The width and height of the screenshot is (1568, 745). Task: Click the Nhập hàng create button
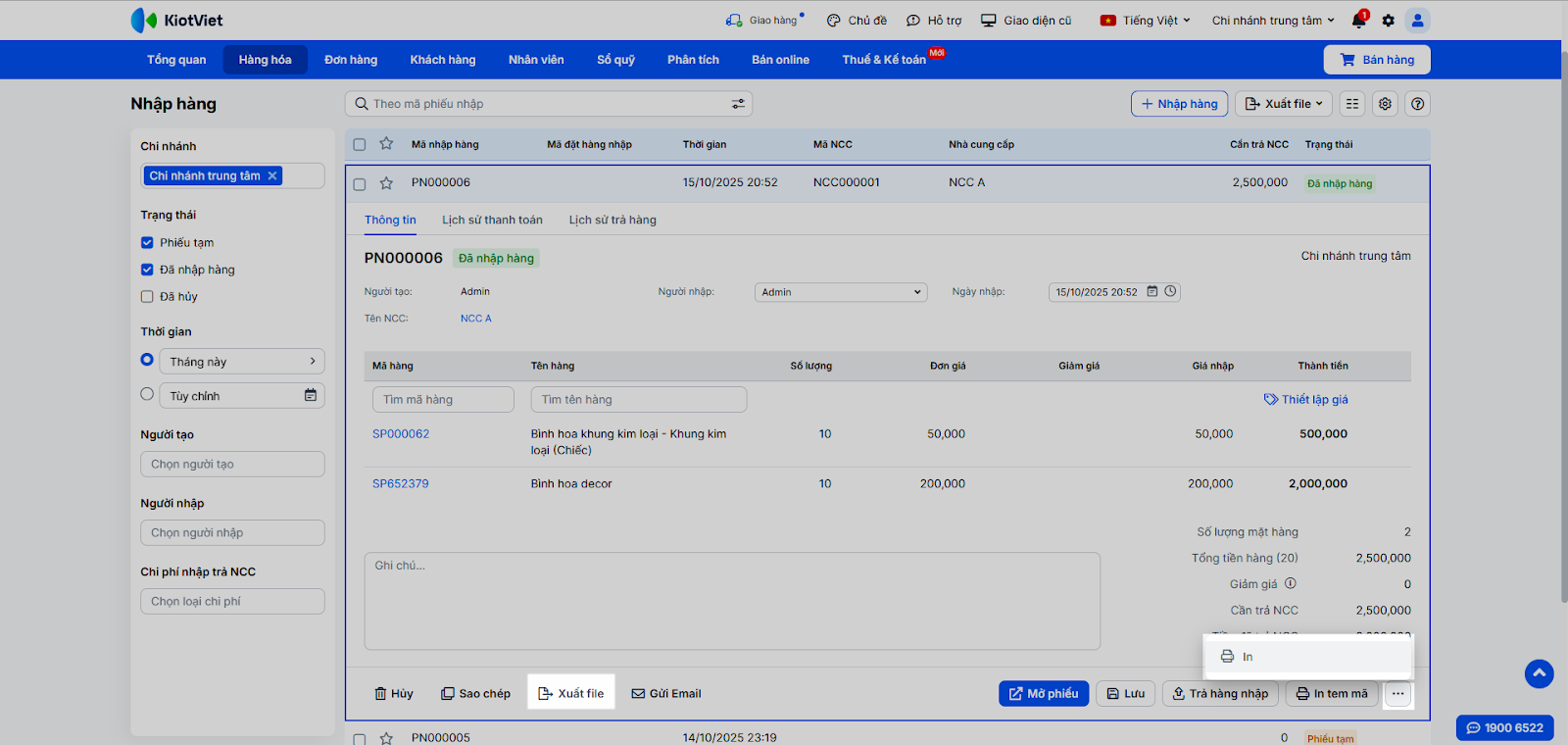click(x=1179, y=104)
